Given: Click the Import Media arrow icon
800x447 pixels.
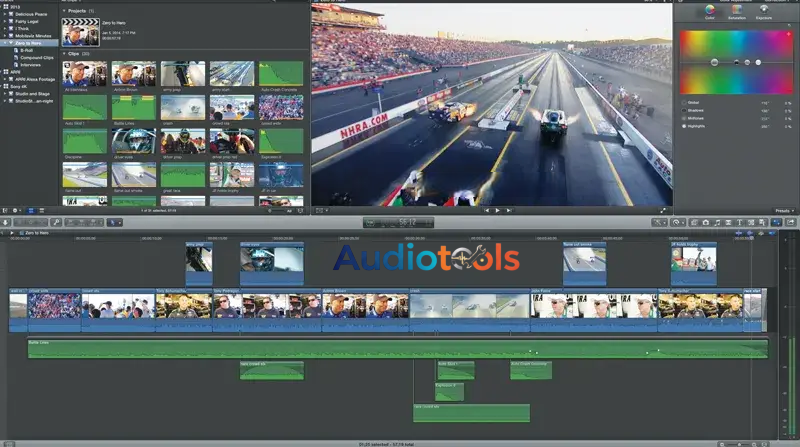Looking at the screenshot, I should tap(6, 222).
